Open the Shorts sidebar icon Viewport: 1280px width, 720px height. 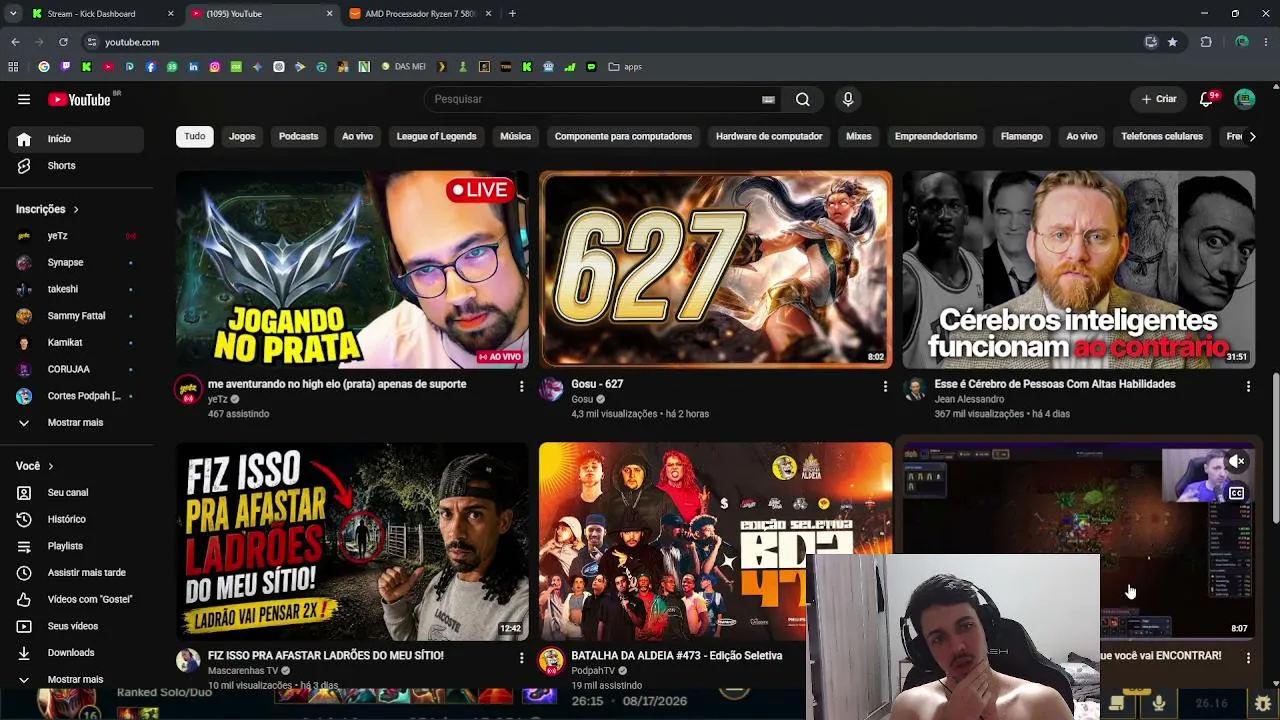point(24,166)
